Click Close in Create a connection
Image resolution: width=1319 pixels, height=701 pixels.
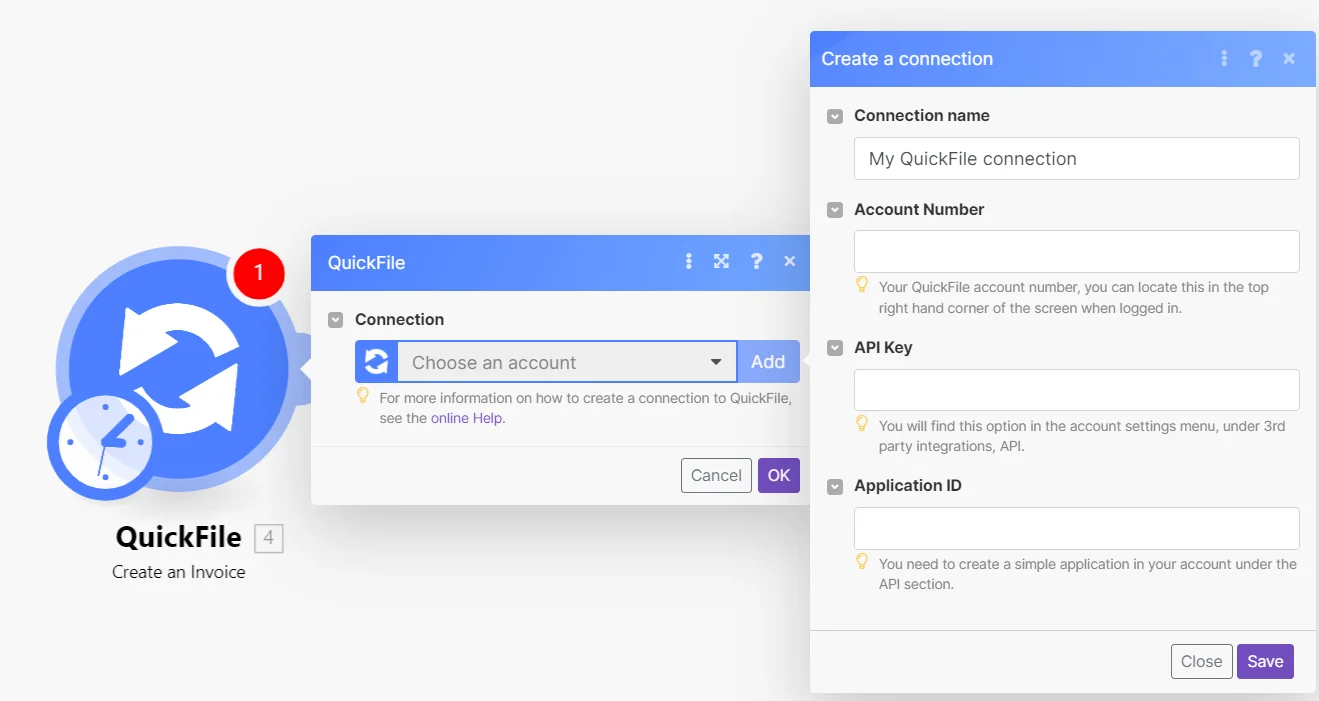pos(1201,661)
